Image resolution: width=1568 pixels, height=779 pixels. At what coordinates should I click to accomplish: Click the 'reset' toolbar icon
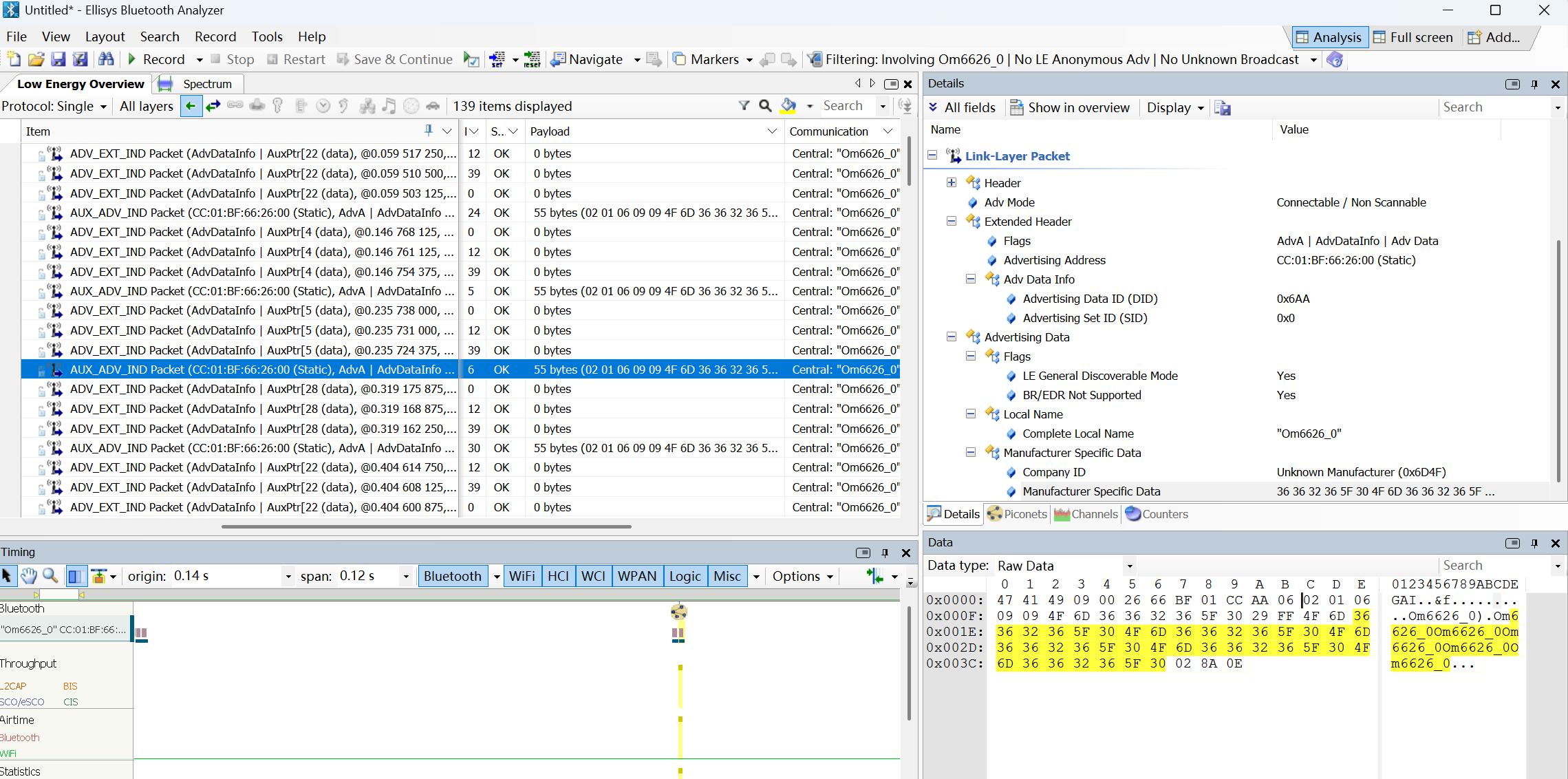(532, 59)
